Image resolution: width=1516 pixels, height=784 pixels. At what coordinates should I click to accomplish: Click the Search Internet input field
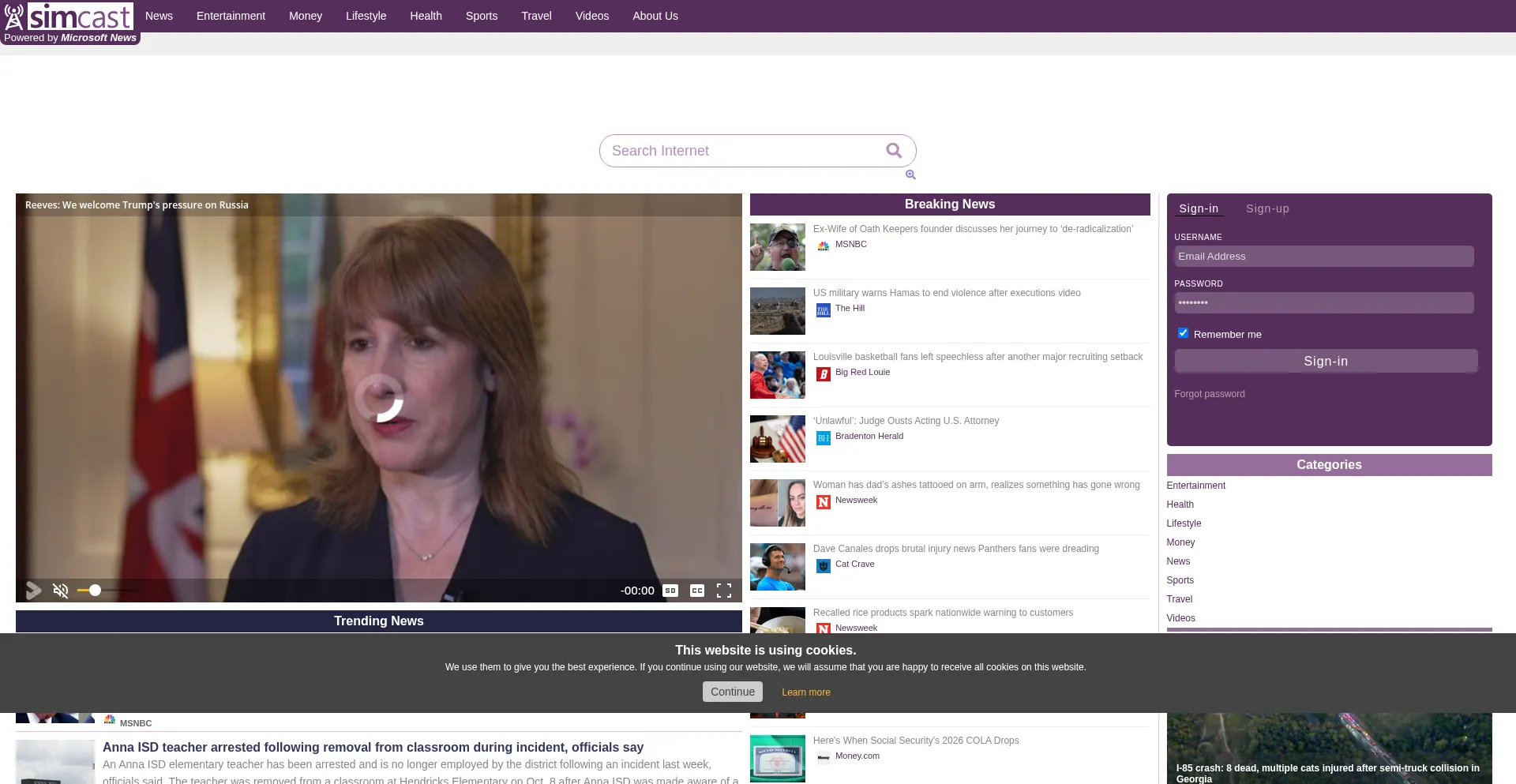[x=742, y=151]
